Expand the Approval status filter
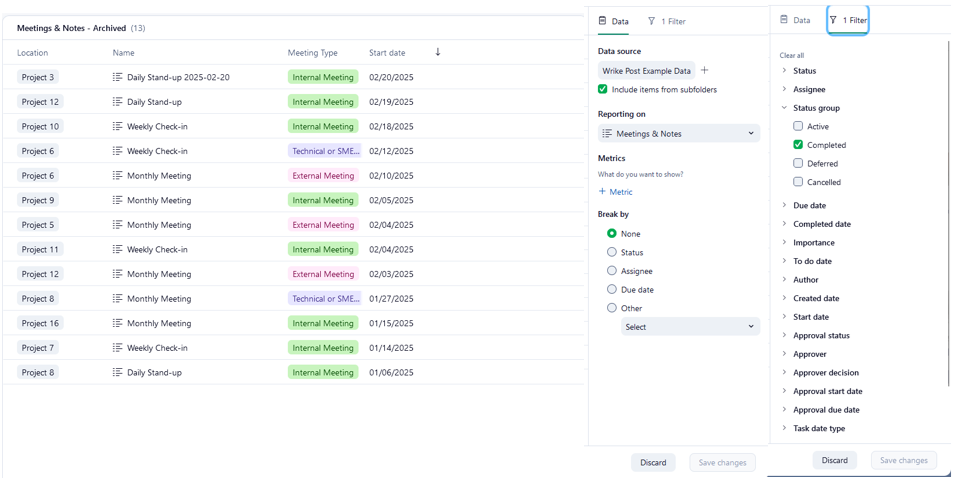 pyautogui.click(x=784, y=336)
